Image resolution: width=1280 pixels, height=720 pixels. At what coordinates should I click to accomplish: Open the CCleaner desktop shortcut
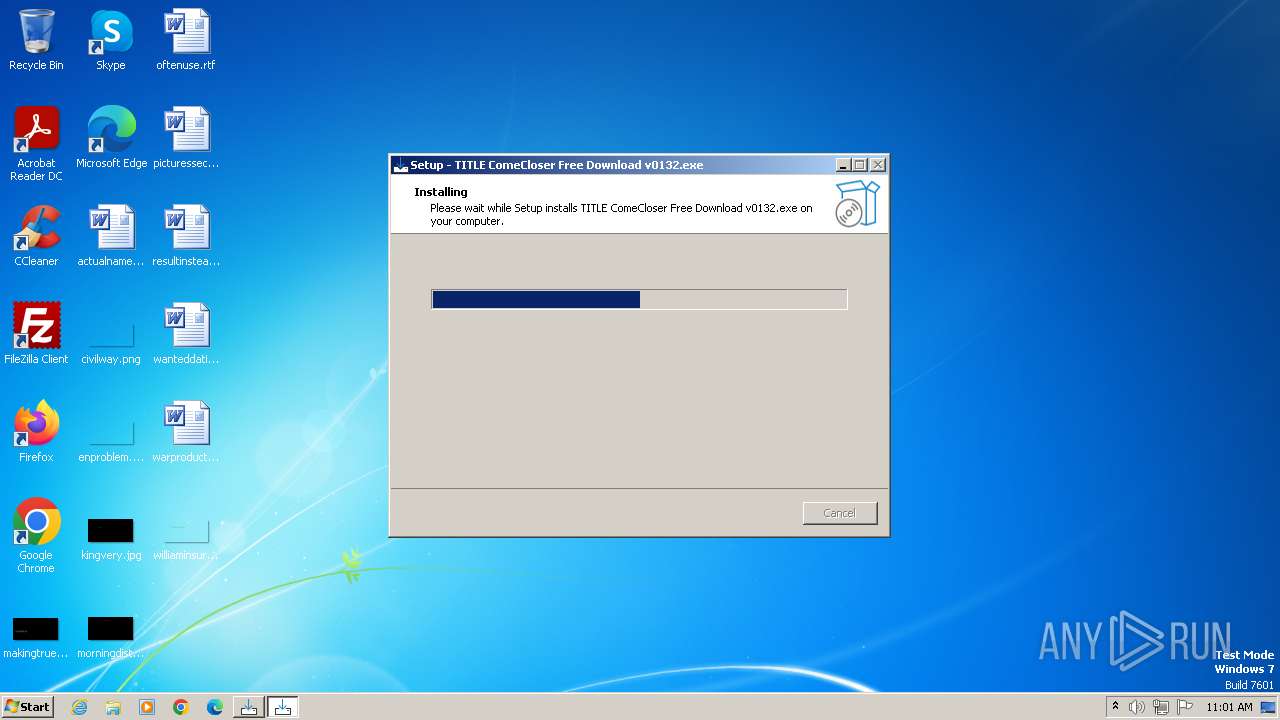[36, 236]
